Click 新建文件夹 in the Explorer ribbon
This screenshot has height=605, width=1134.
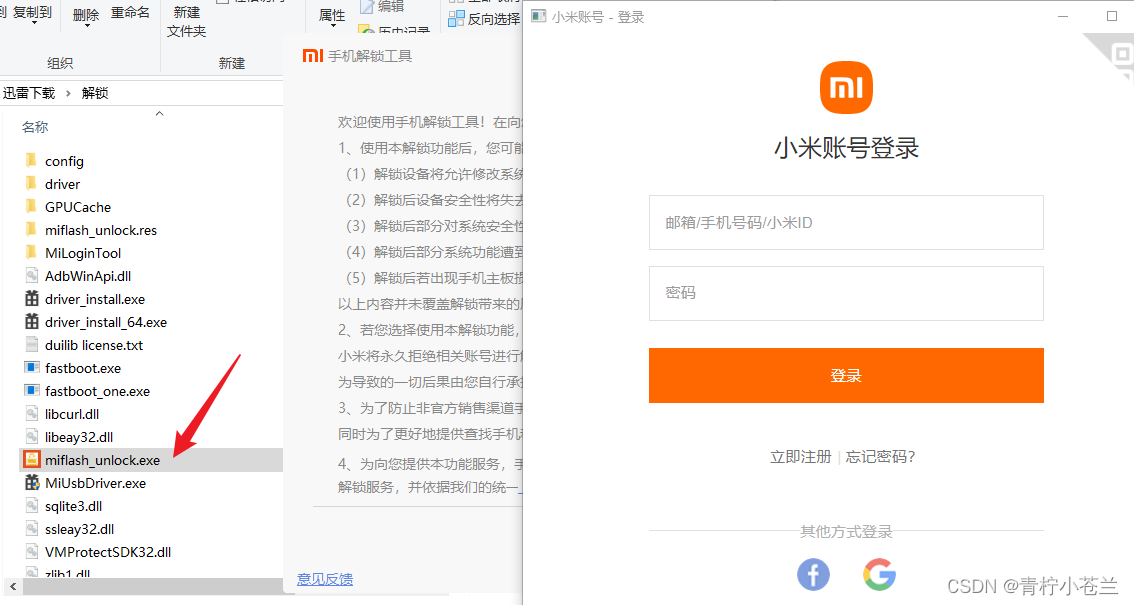pos(187,22)
